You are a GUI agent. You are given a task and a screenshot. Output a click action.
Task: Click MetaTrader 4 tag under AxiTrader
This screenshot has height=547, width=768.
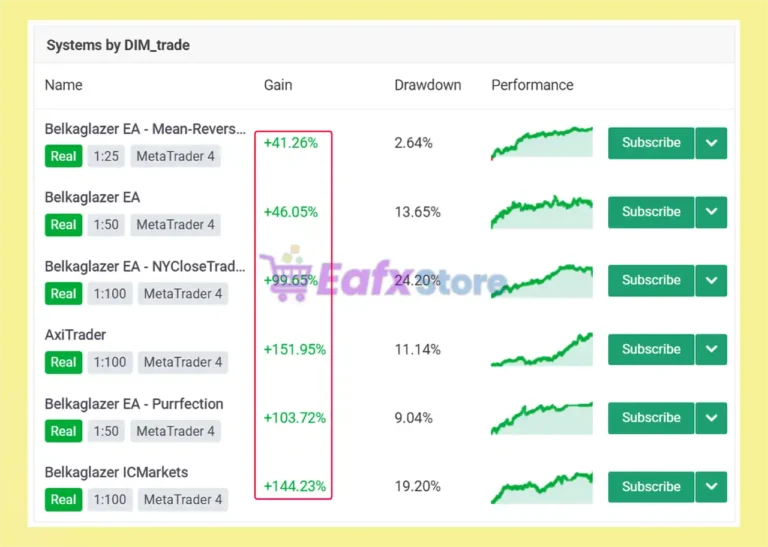(183, 362)
